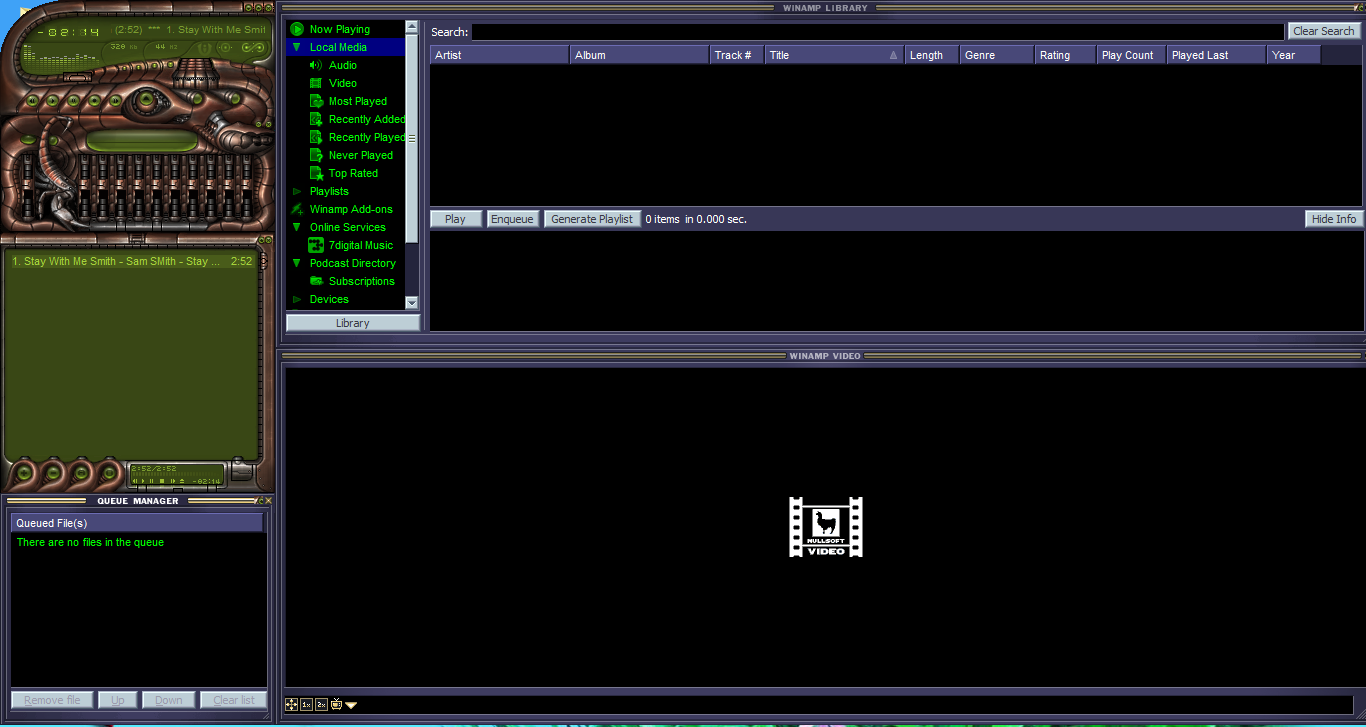Click the Enqueue button
This screenshot has height=727, width=1366.
[513, 219]
